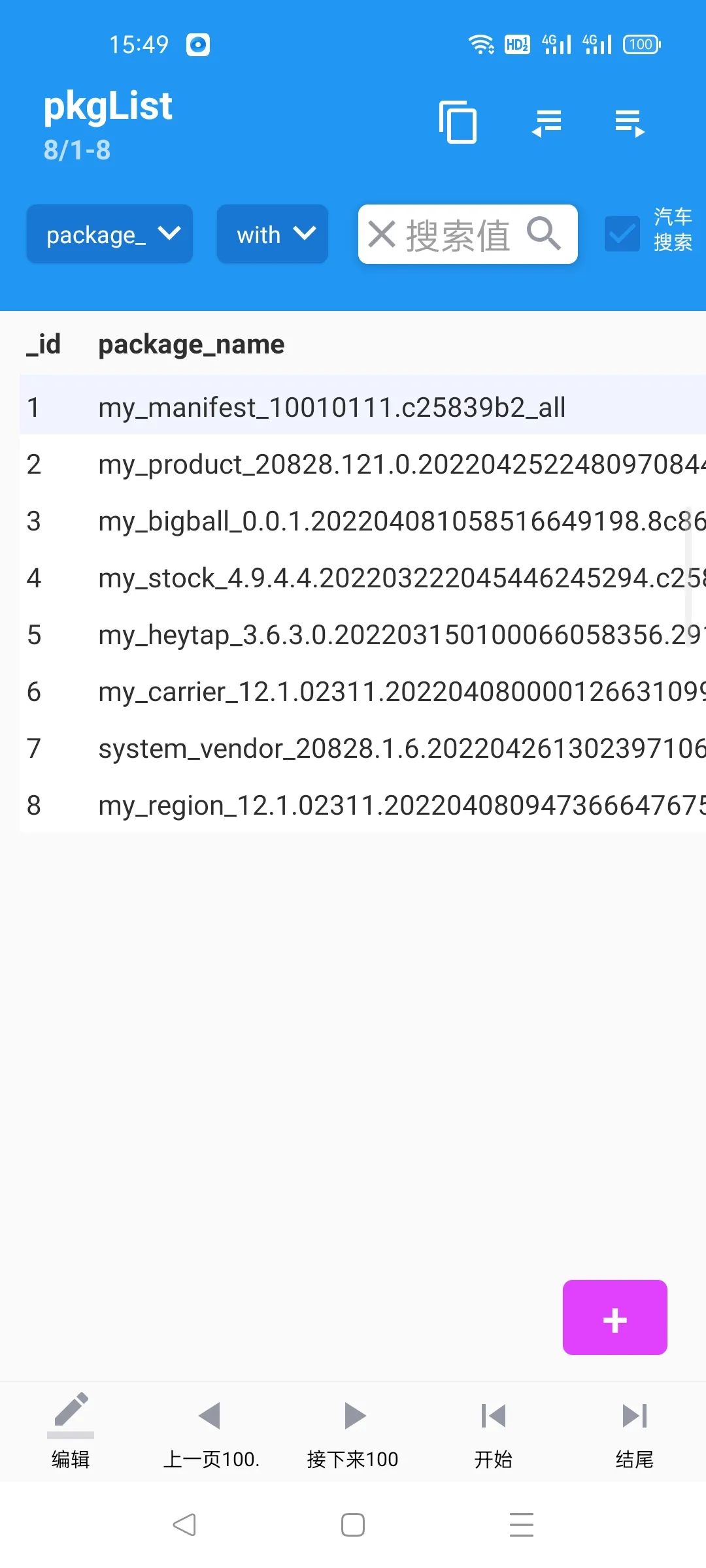Select the system_vendor_20828 row
This screenshot has height=1568, width=706.
(363, 748)
